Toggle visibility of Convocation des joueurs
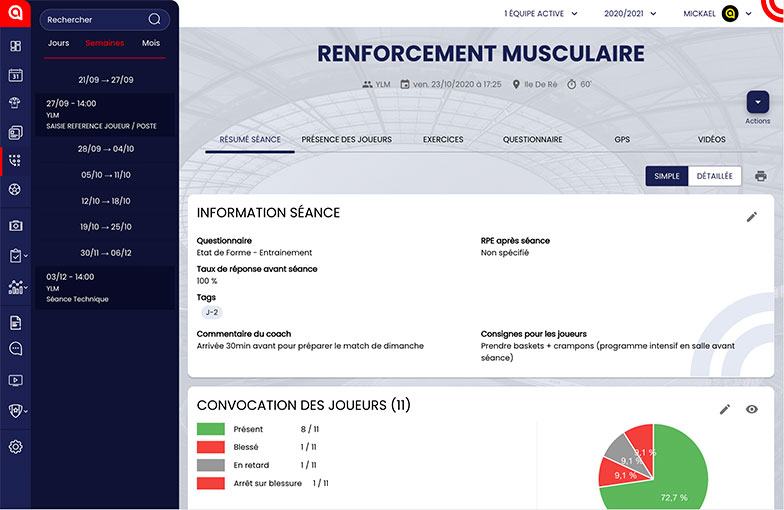Viewport: 784px width, 510px height. coord(752,409)
